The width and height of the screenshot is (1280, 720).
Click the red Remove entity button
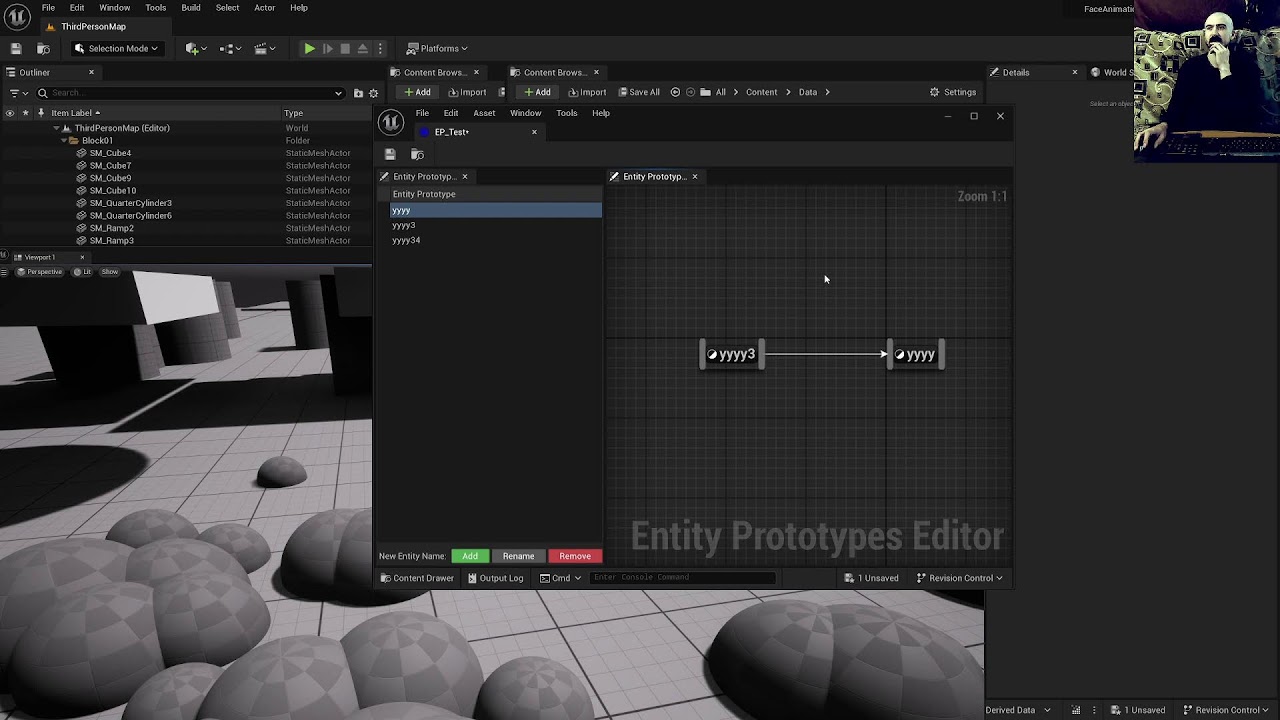[x=575, y=556]
